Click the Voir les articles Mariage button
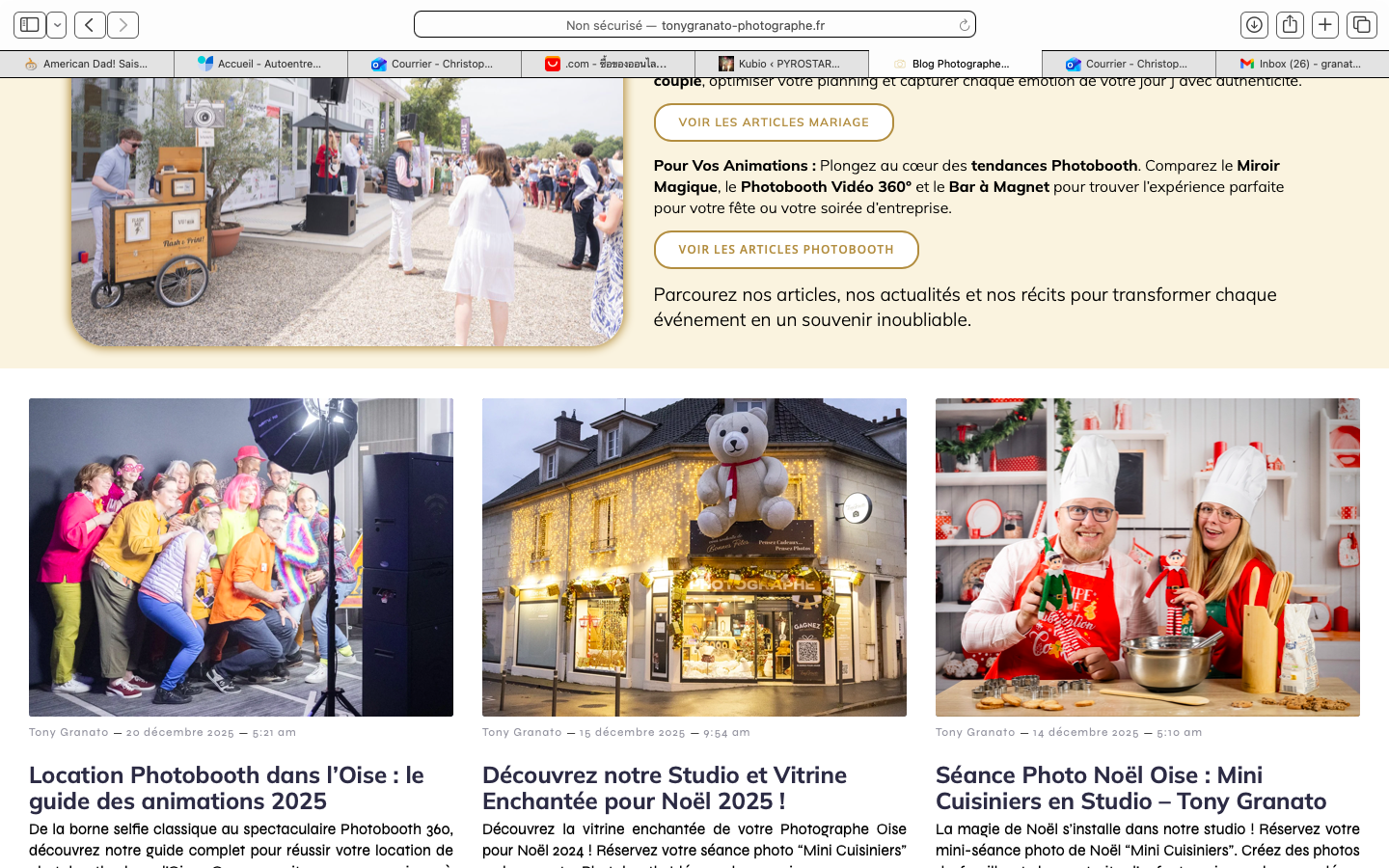The height and width of the screenshot is (868, 1389). pos(774,122)
